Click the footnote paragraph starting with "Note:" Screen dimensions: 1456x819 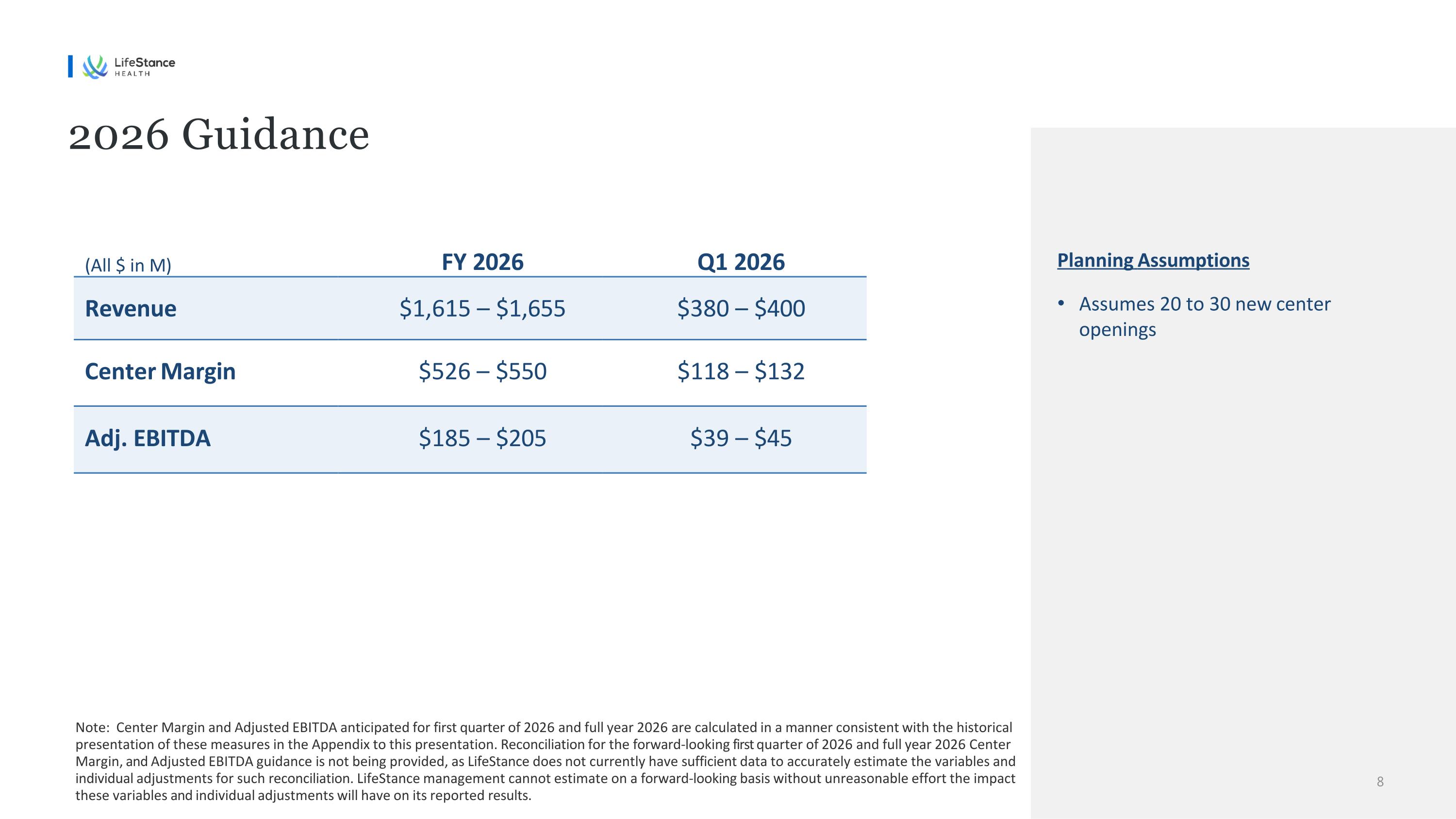545,761
